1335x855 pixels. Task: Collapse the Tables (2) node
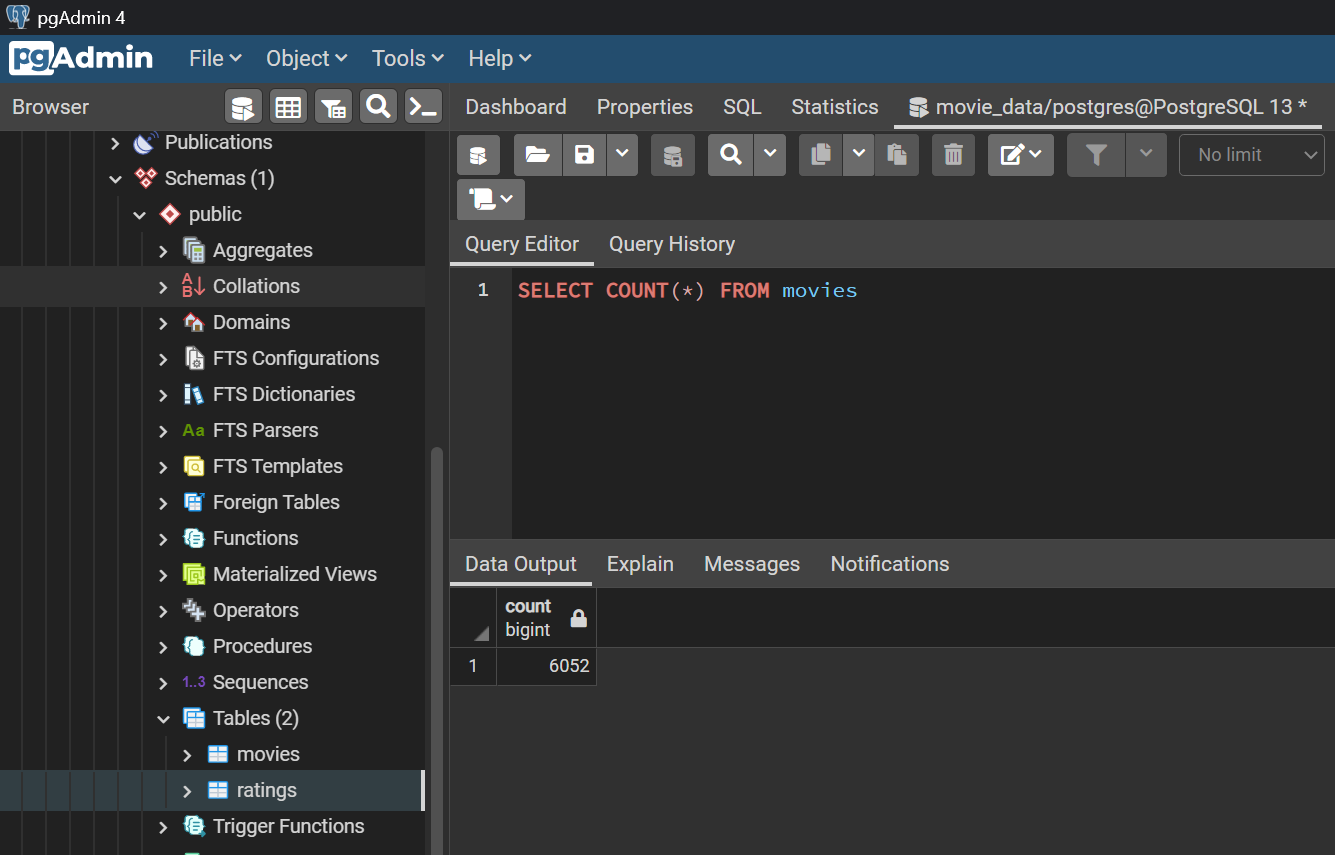click(x=164, y=719)
